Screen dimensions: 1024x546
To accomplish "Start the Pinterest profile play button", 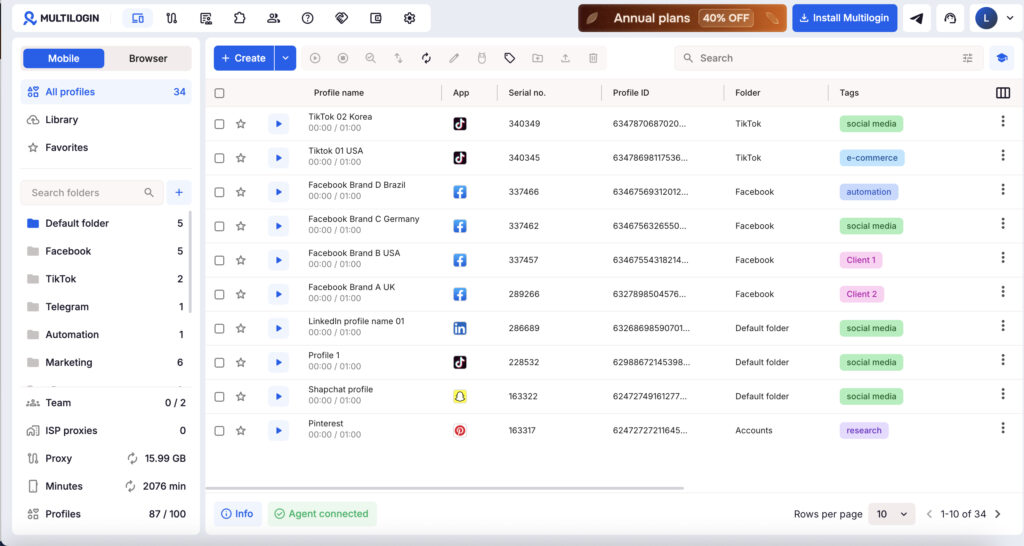I will point(278,430).
